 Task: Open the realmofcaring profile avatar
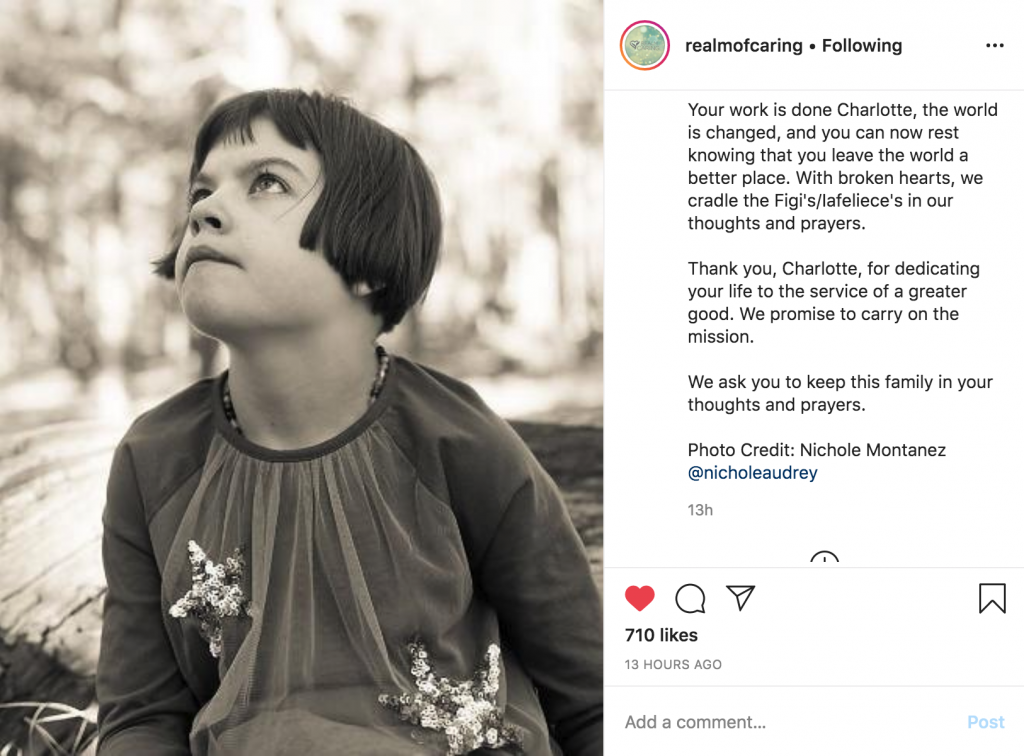click(x=645, y=46)
